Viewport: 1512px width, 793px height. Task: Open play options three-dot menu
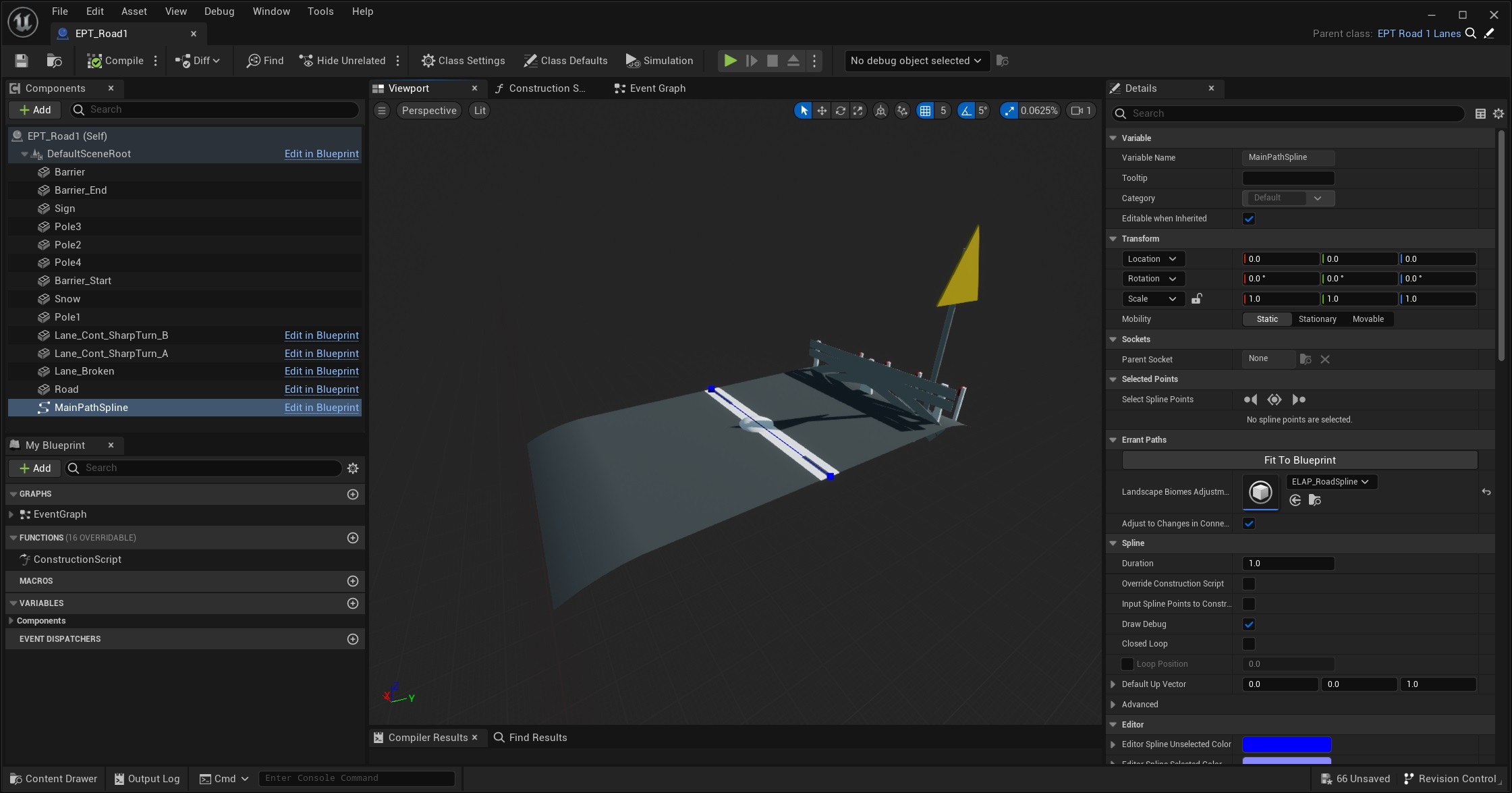pos(814,61)
